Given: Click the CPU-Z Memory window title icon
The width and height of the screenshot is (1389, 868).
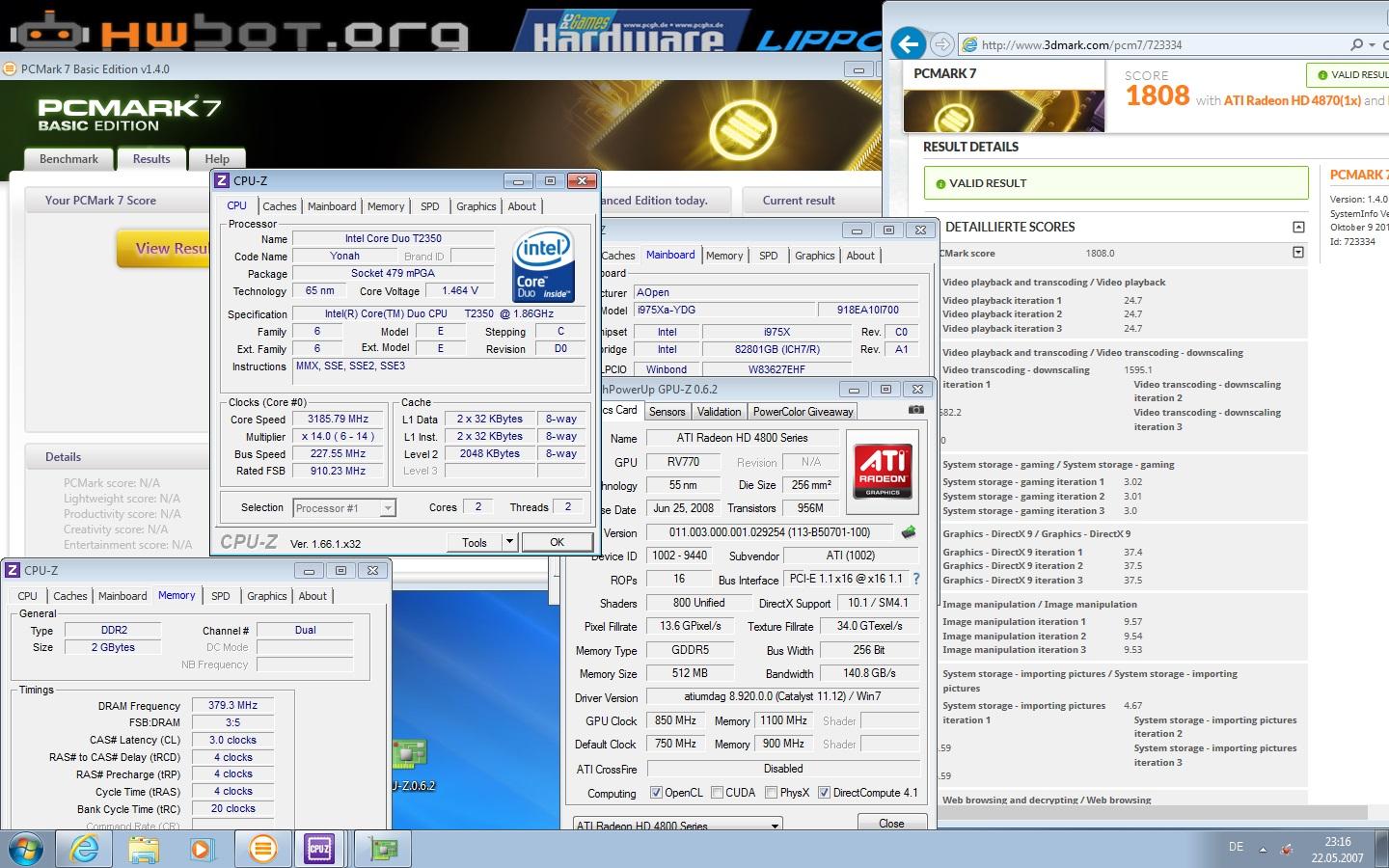Looking at the screenshot, I should 14,570.
